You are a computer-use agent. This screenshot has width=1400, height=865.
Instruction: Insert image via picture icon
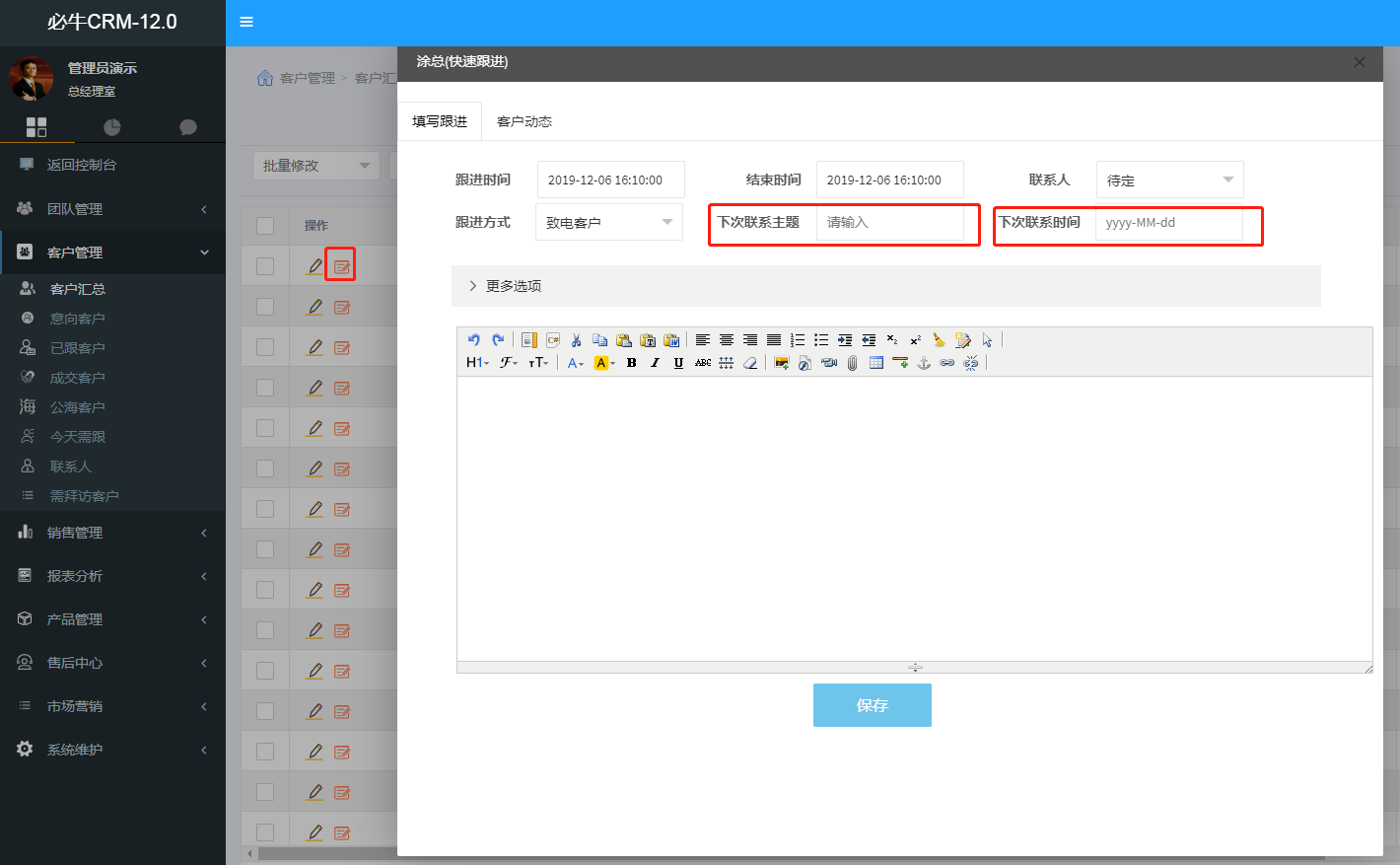[x=782, y=363]
